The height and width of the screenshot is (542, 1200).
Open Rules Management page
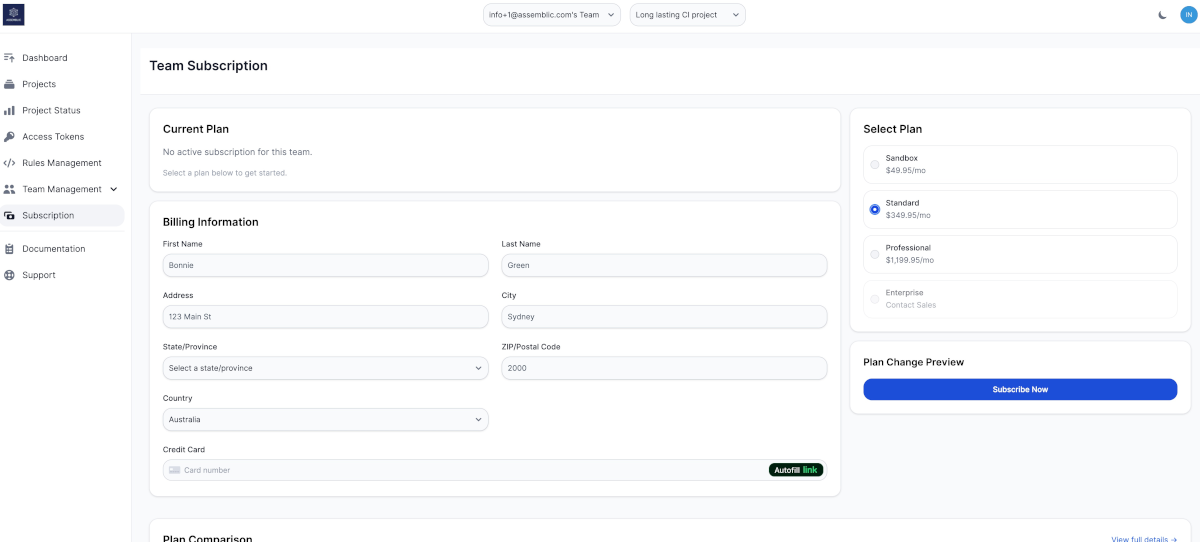click(62, 163)
